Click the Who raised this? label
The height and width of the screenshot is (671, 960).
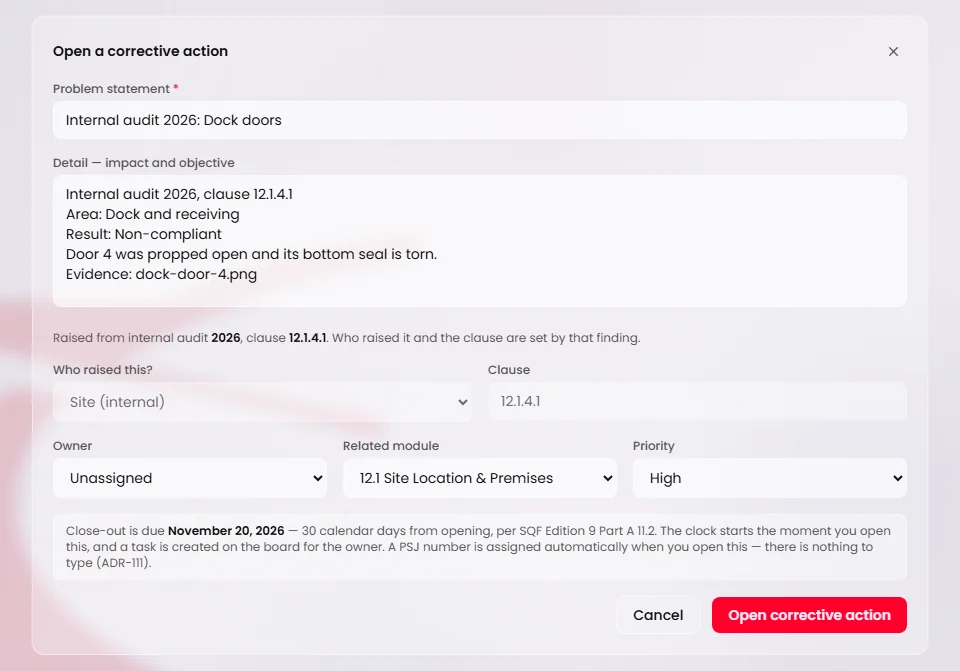pyautogui.click(x=102, y=370)
